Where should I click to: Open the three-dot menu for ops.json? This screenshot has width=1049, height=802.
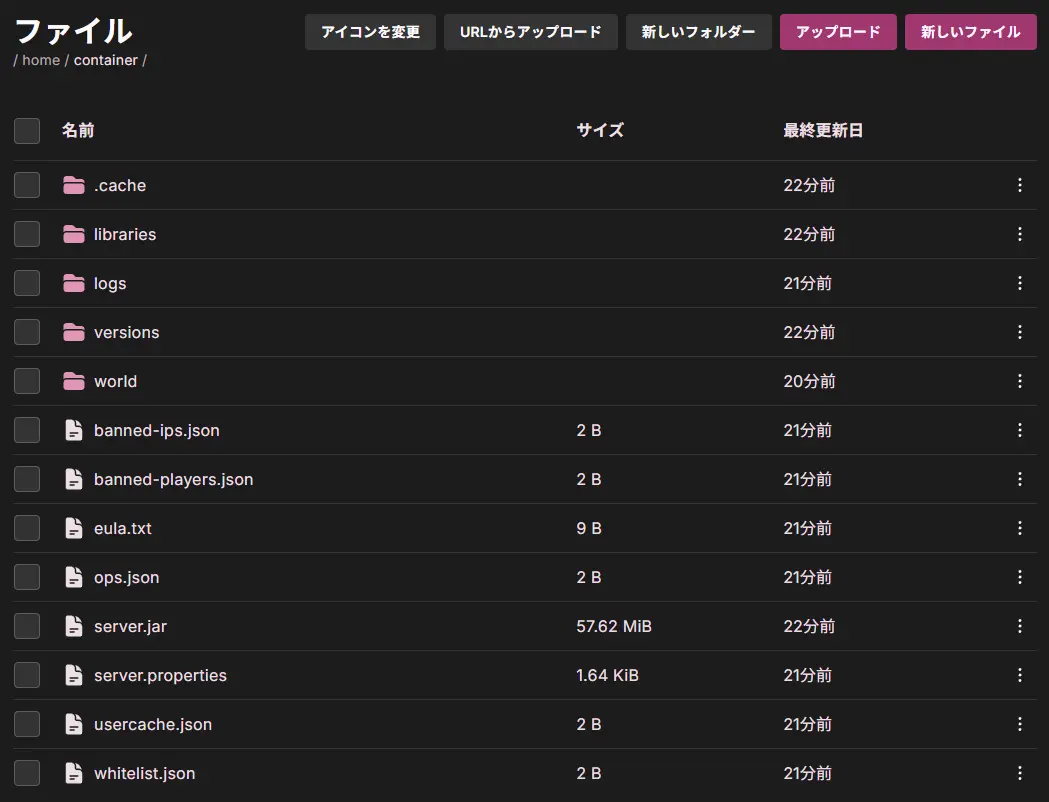point(1020,577)
